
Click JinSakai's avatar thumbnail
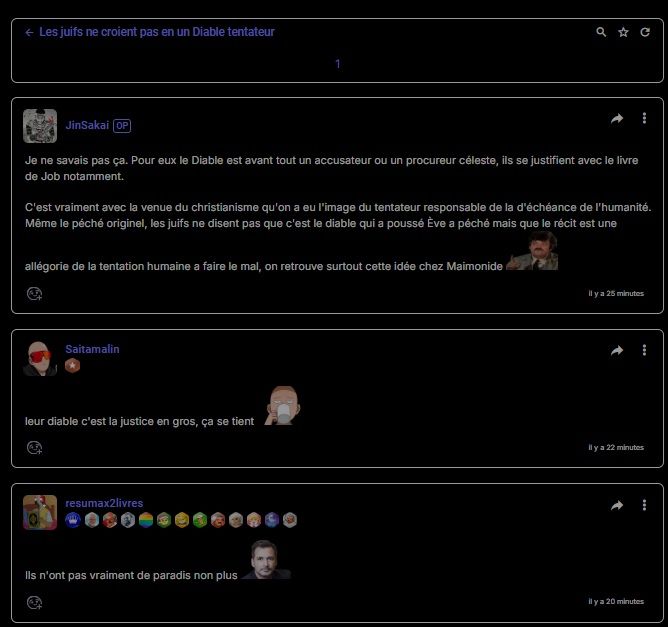(x=40, y=126)
